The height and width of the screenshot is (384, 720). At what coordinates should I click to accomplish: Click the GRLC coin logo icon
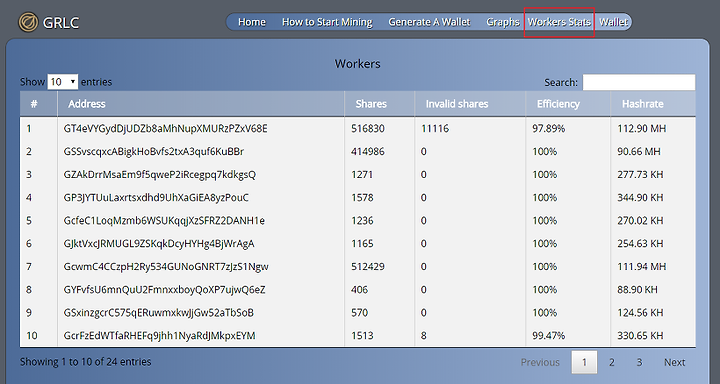pyautogui.click(x=28, y=22)
